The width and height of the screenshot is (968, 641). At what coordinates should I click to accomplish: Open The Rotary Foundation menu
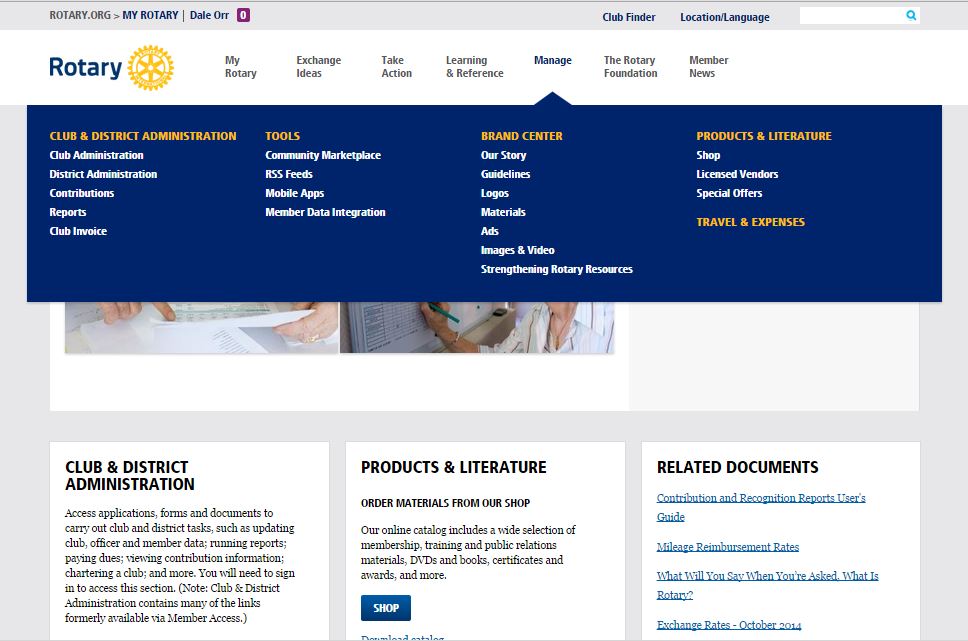click(x=630, y=67)
